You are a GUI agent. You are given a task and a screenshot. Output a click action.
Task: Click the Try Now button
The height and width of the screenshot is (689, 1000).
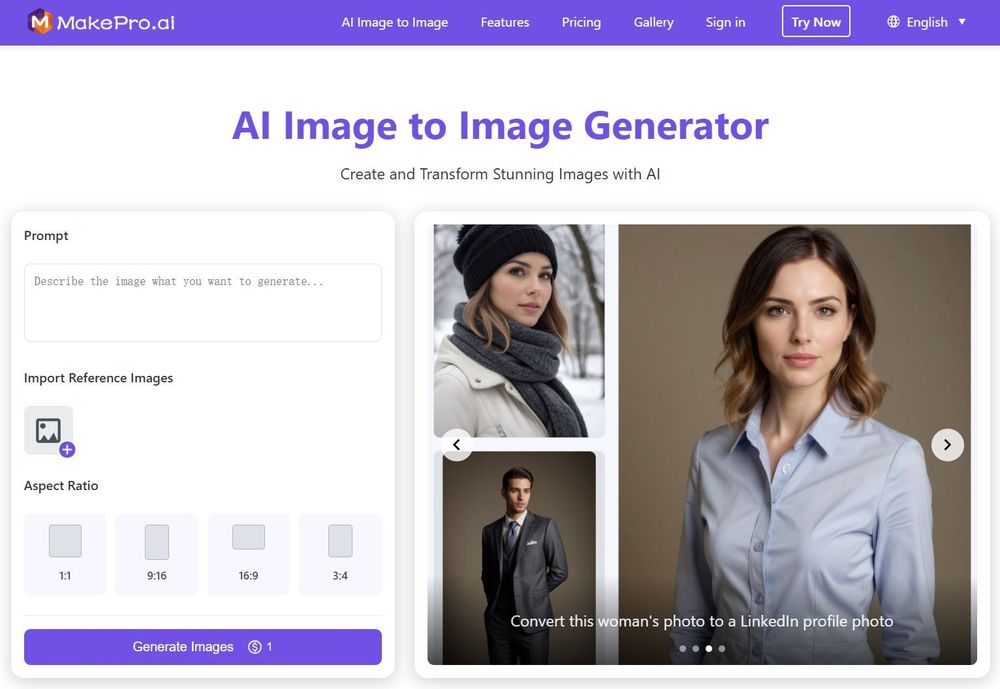(x=816, y=21)
